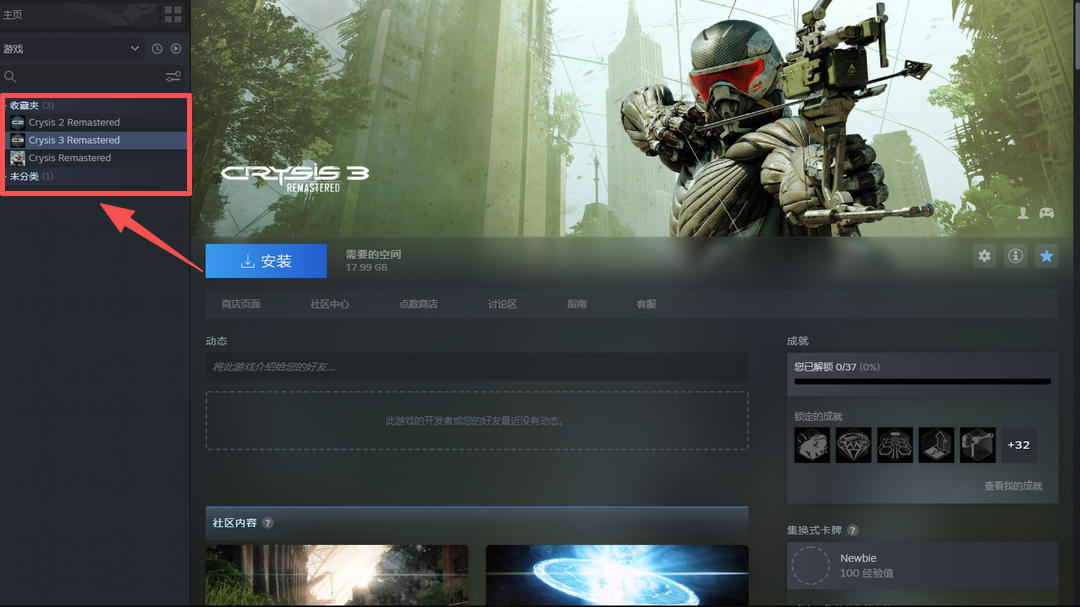Open 查看我的成就 link
This screenshot has height=607, width=1080.
pyautogui.click(x=1012, y=486)
